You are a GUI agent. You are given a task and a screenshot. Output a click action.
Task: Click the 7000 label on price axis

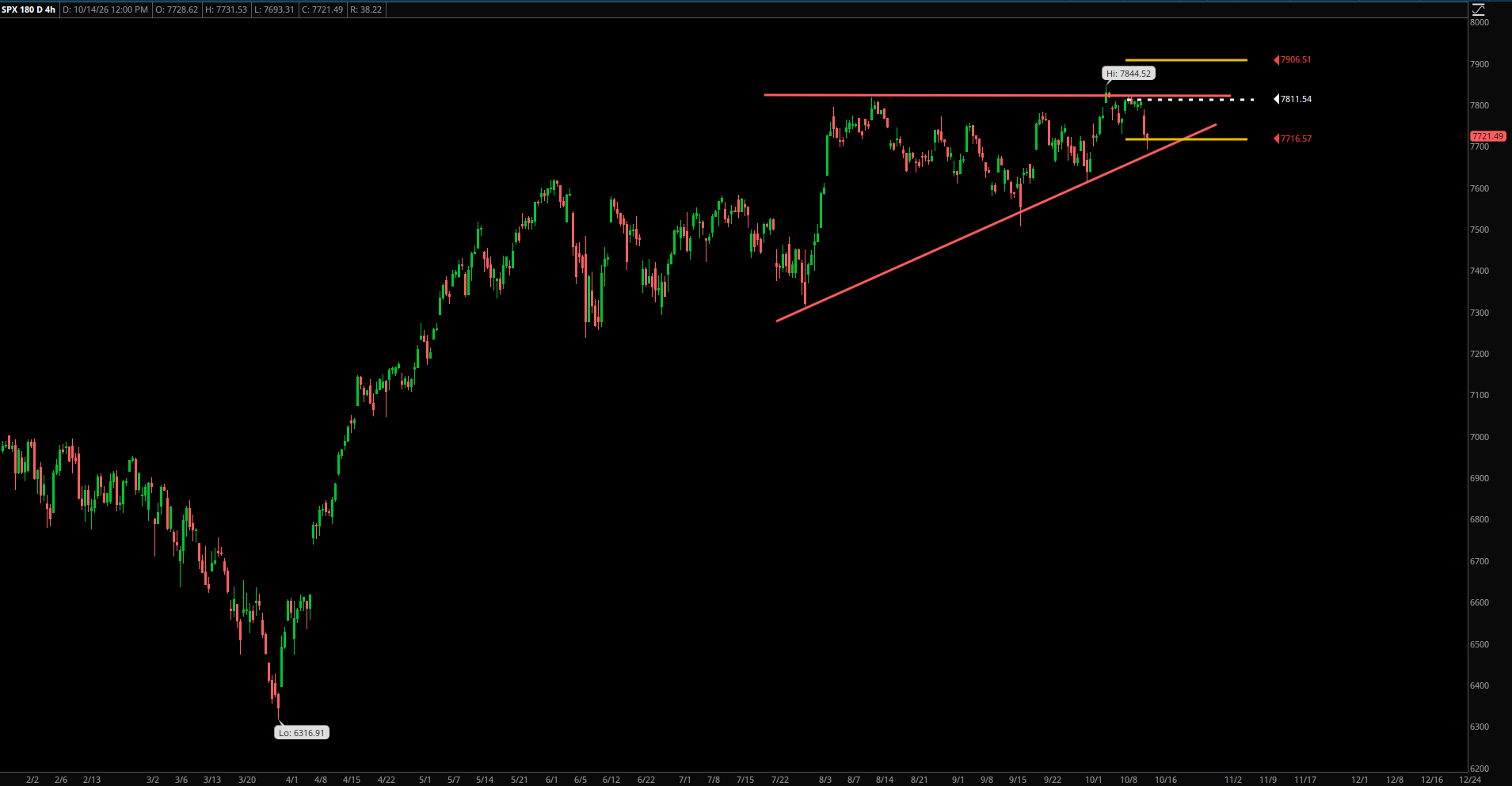1480,437
